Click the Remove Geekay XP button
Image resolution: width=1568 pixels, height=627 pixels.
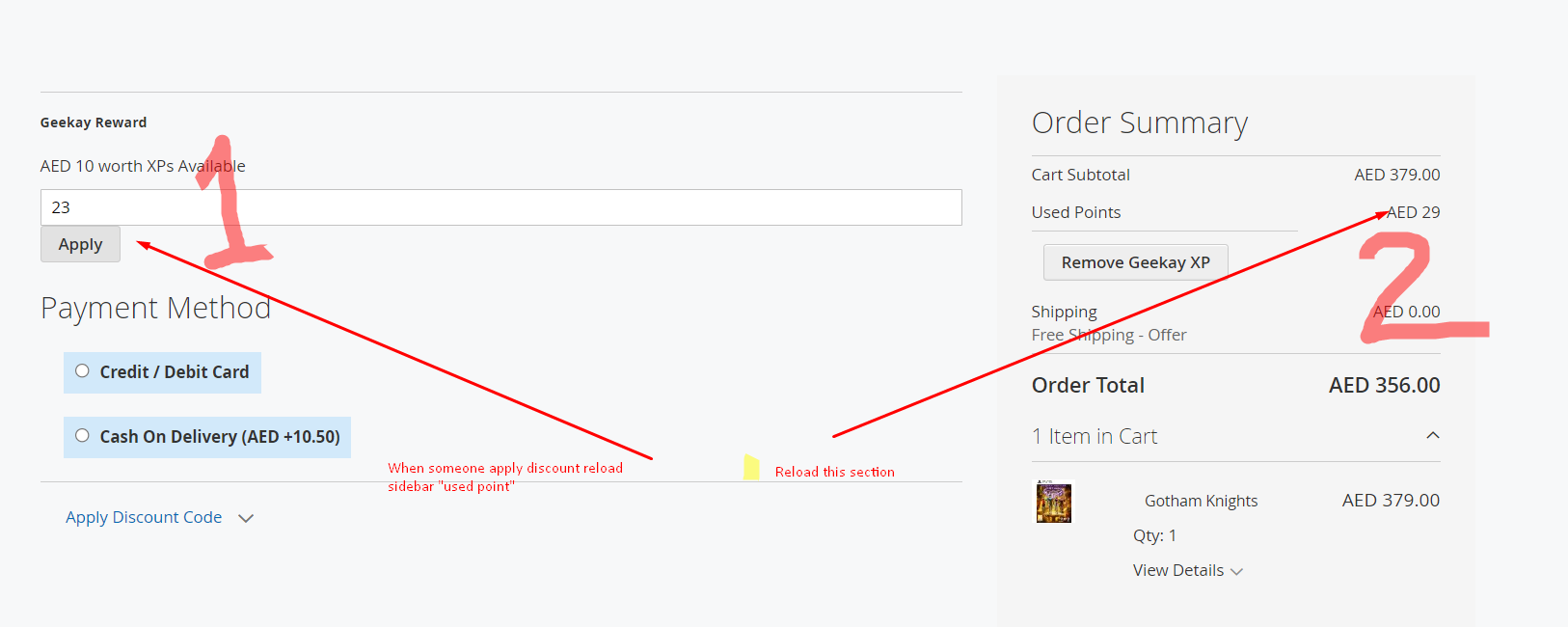[1135, 262]
